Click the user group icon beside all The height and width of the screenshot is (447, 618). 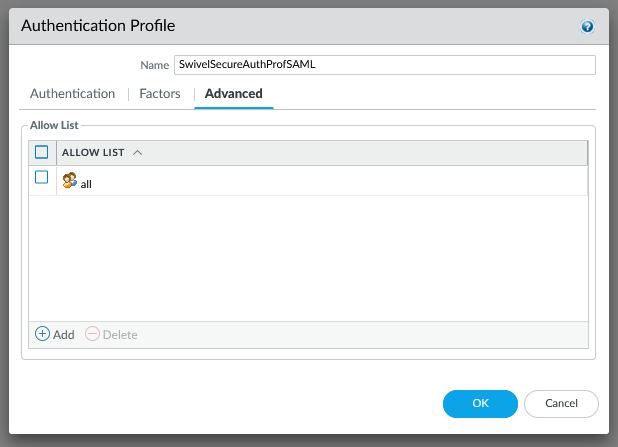(x=70, y=181)
